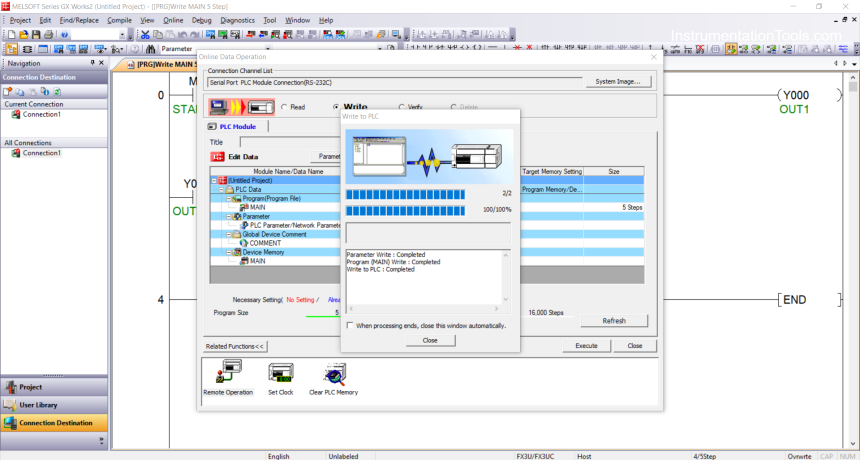The image size is (860, 460).
Task: Click the upper 2/2 progress bar
Action: click(405, 194)
